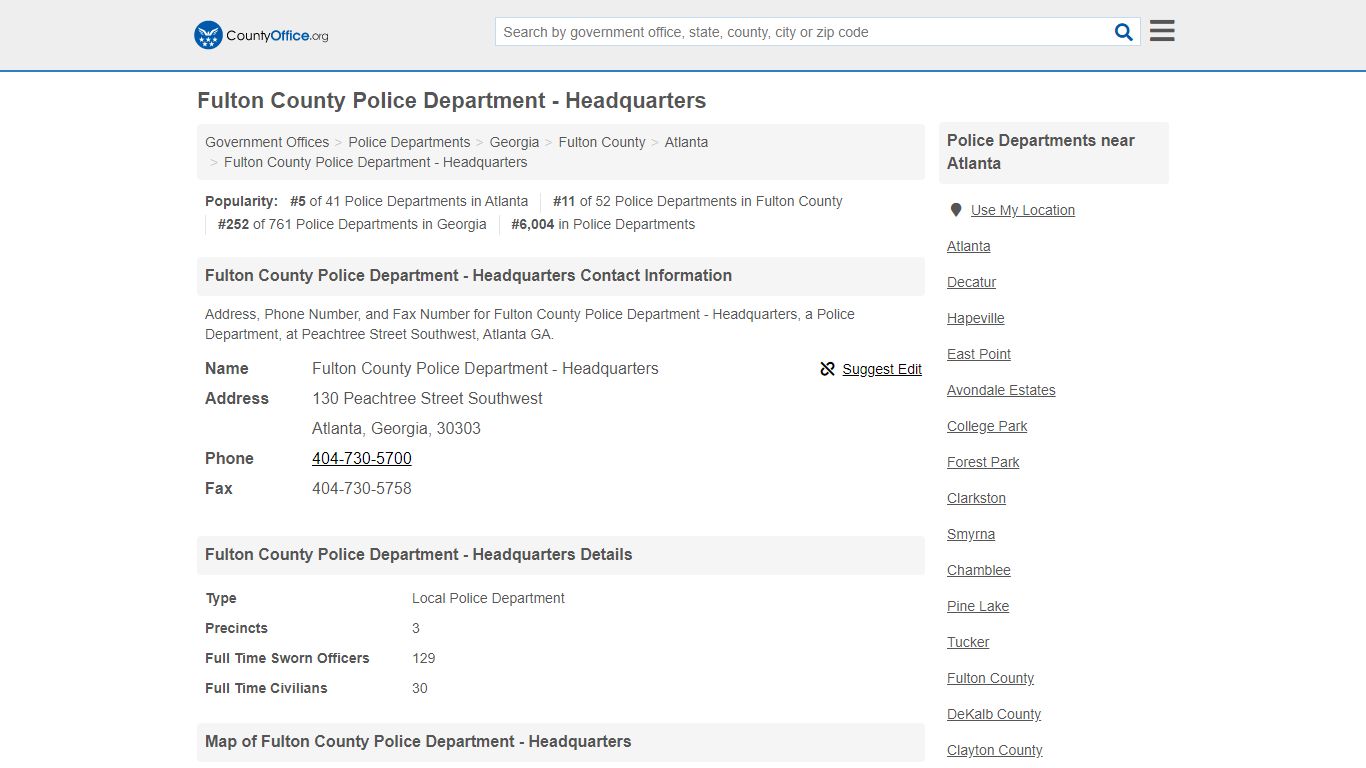Click the magnifying glass search icon
Viewport: 1366px width, 768px height.
[1124, 32]
